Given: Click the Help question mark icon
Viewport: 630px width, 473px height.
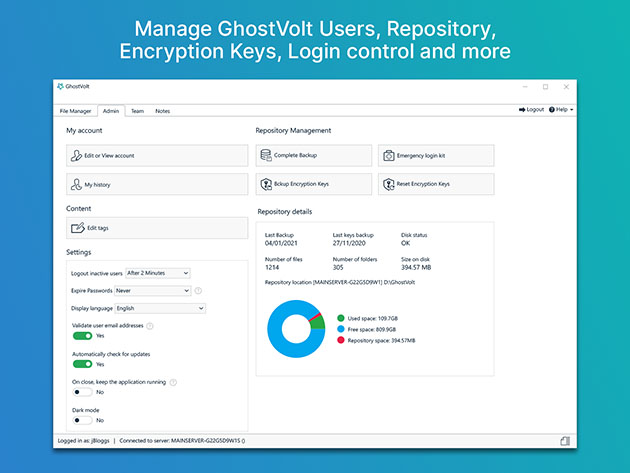Looking at the screenshot, I should click(552, 110).
